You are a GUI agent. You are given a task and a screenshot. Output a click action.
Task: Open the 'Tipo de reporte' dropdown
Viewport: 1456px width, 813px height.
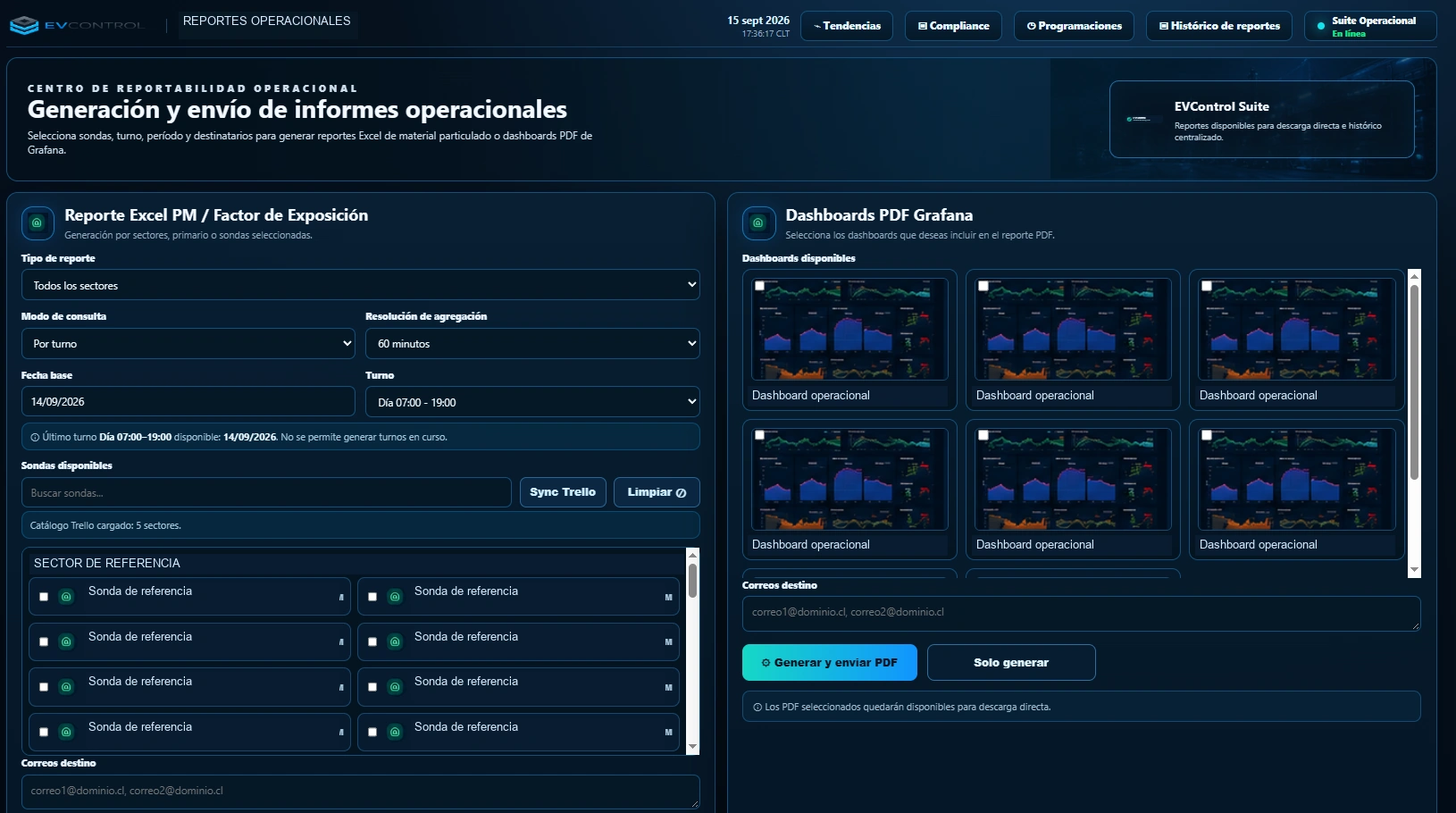tap(360, 285)
